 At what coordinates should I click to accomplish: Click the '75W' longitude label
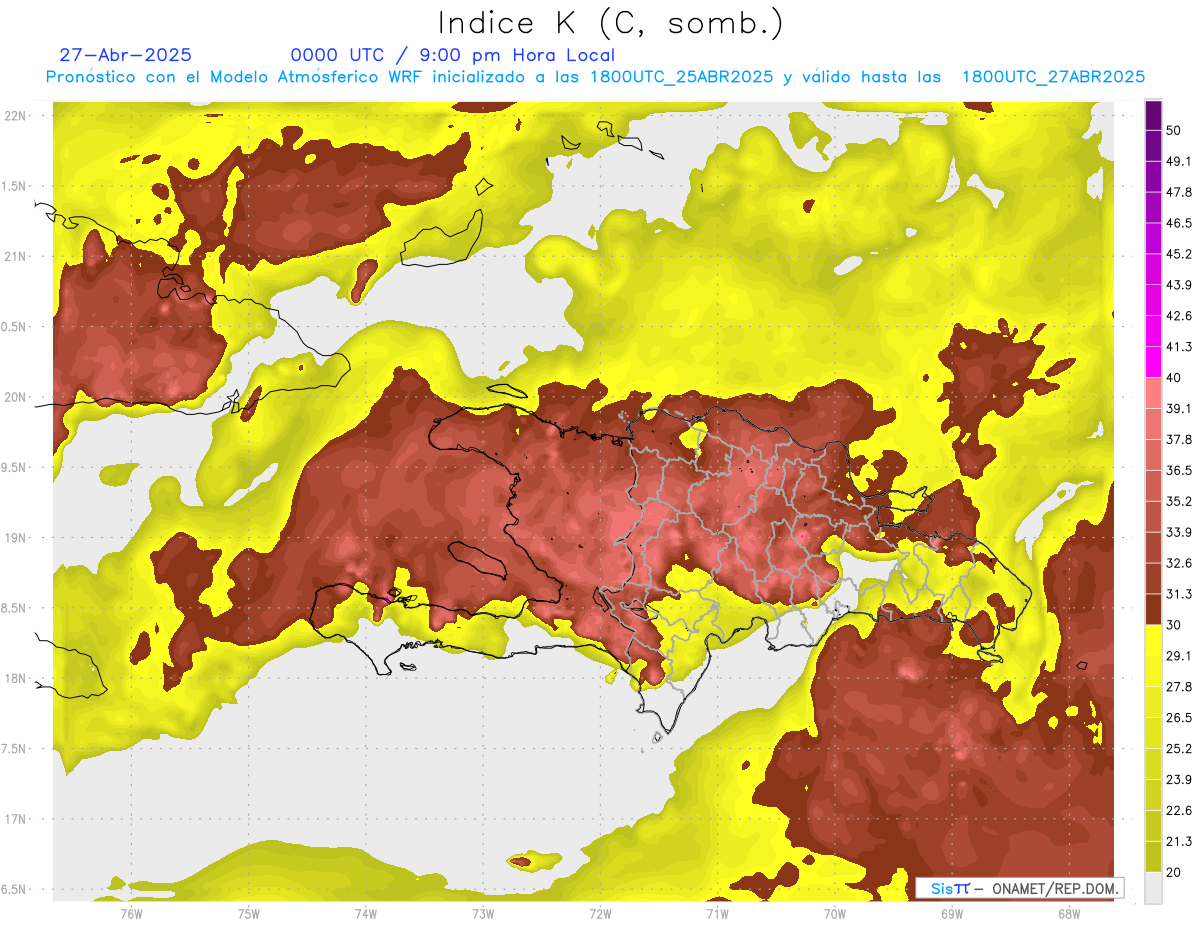(248, 914)
